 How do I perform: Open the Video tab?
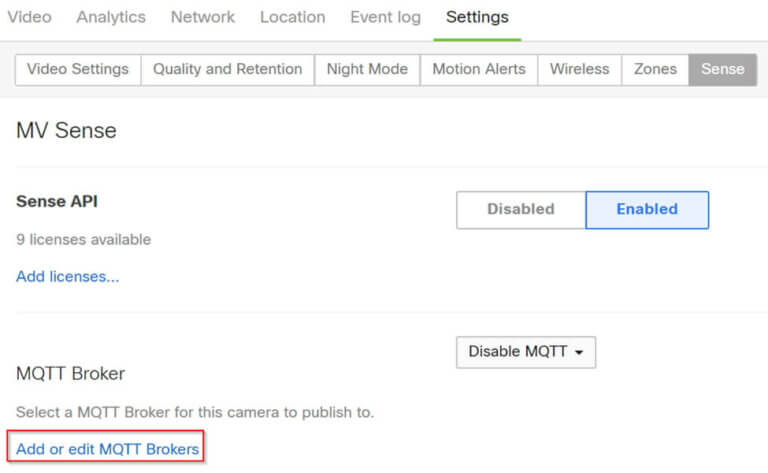[x=29, y=17]
